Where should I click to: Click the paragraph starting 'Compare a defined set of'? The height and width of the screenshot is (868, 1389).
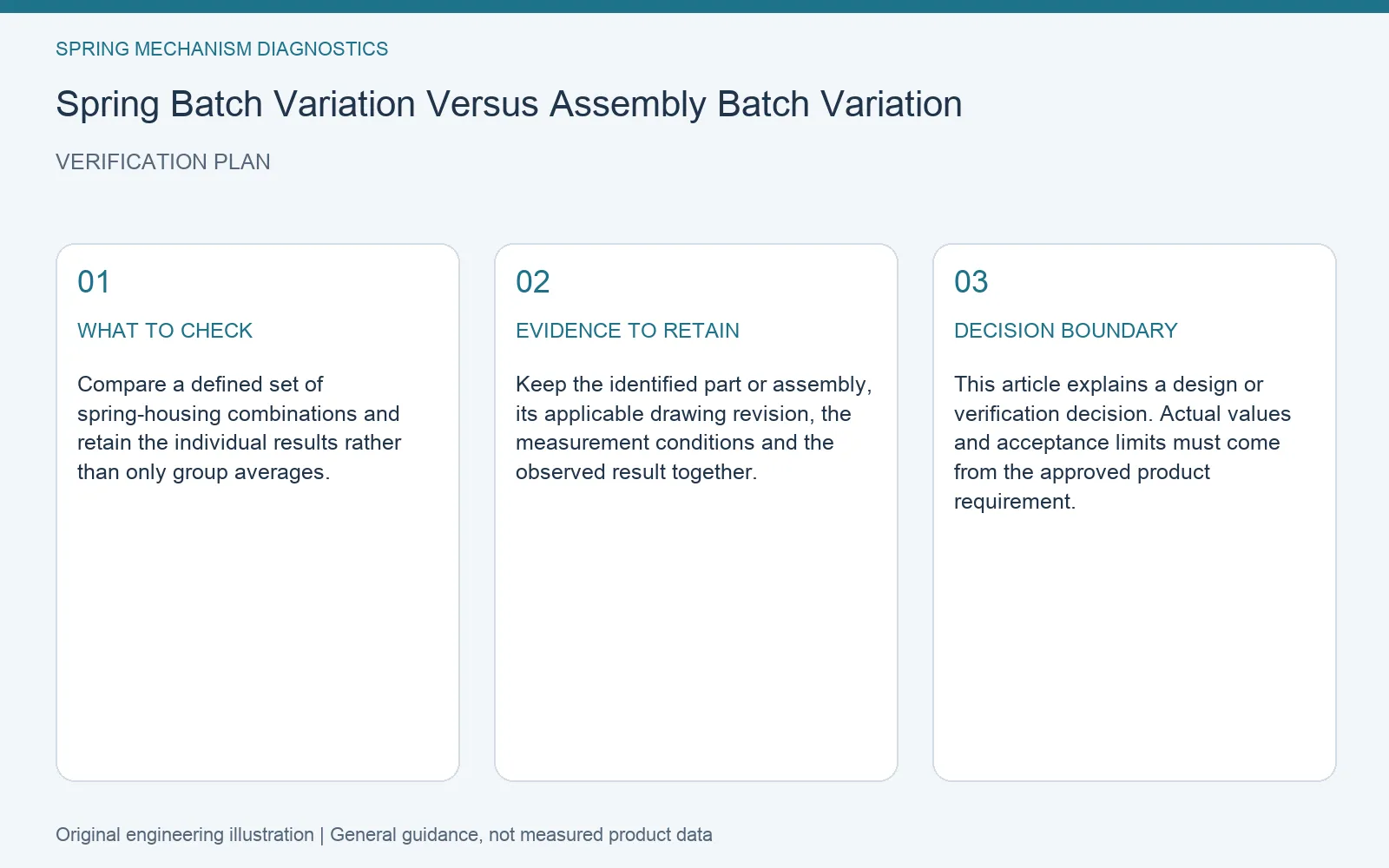coord(240,428)
